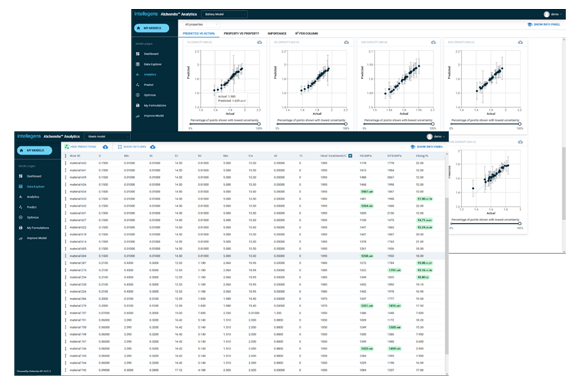
Task: Open All properties dropdown in back window
Action: tap(201, 24)
